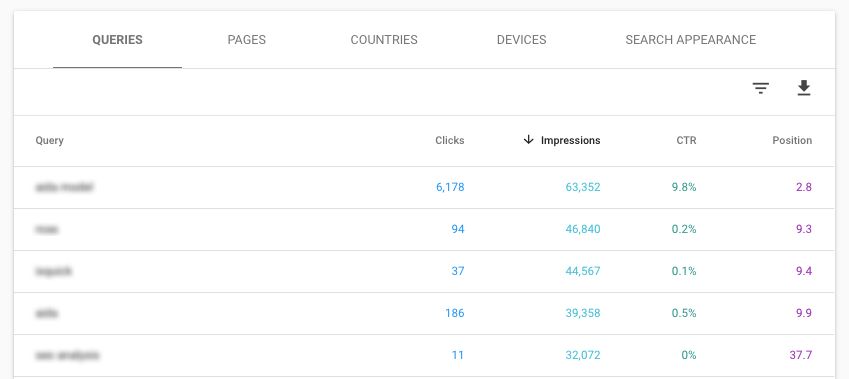
Task: Open the row with 44,567 impressions
Action: pyautogui.click(x=424, y=271)
